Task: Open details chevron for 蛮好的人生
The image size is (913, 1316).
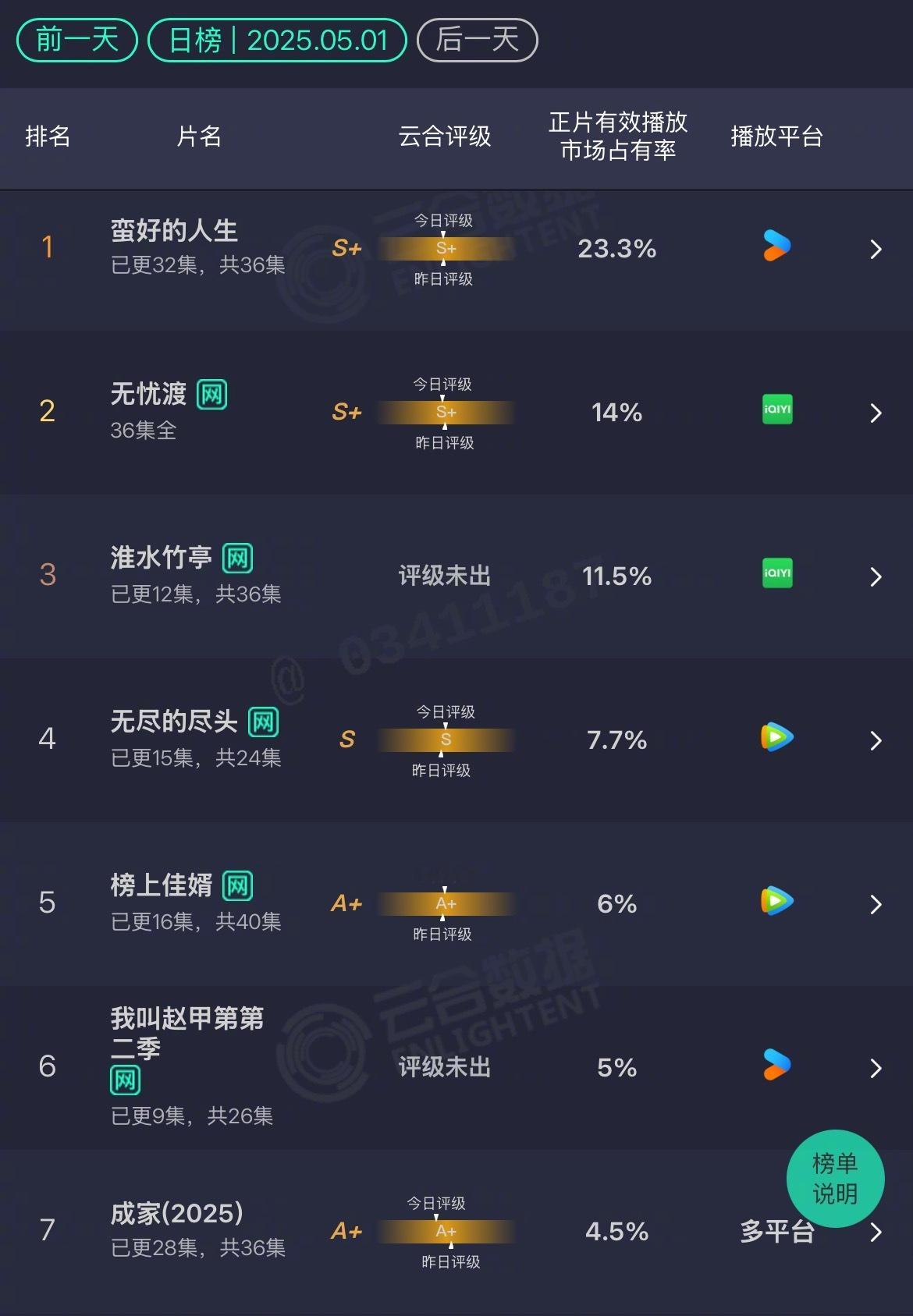Action: 876,249
